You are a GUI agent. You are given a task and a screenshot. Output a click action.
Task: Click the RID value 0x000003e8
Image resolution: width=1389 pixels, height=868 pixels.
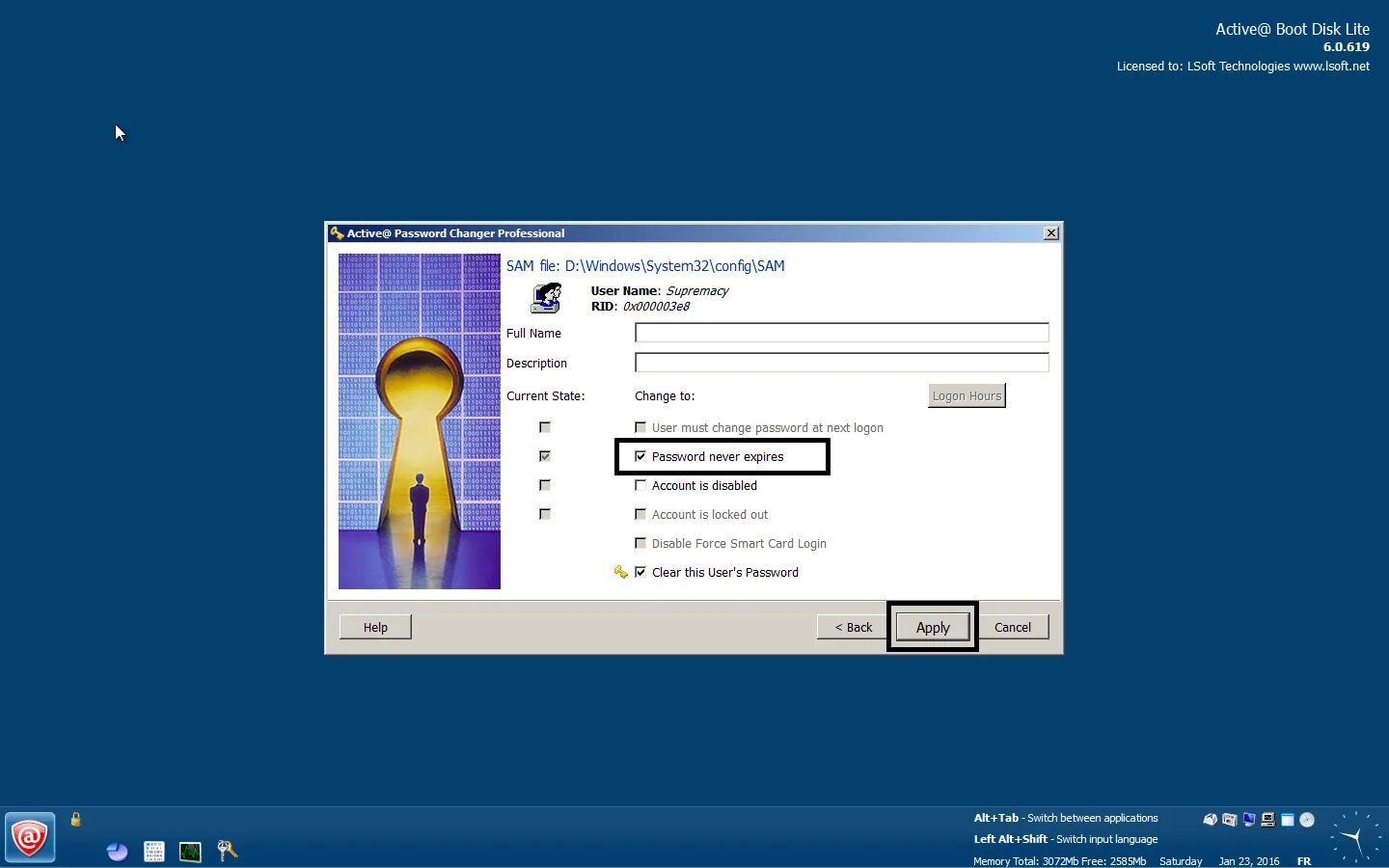(x=656, y=306)
